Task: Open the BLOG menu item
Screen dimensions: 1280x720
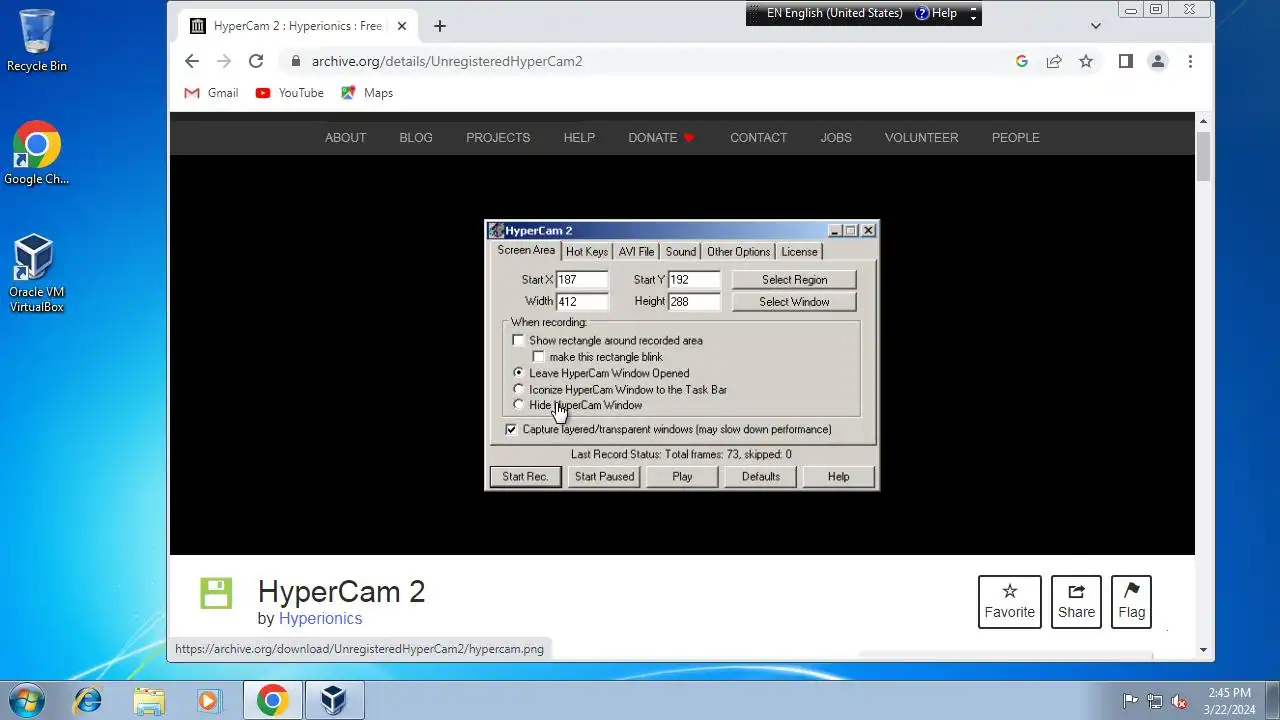Action: [416, 138]
